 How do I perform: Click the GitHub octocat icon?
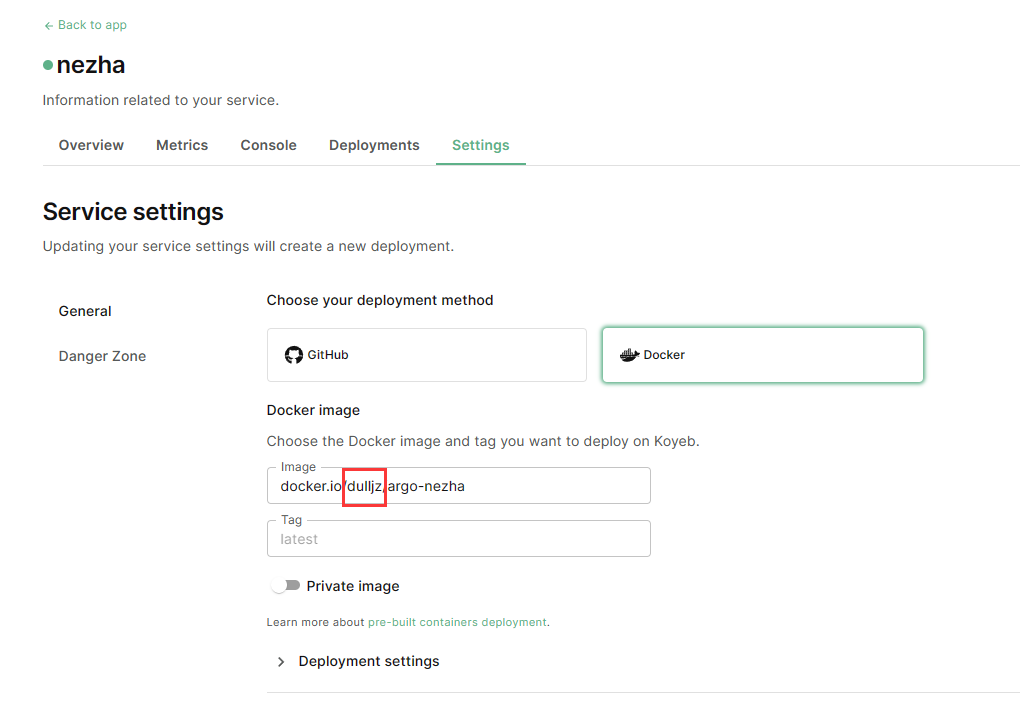coord(293,355)
